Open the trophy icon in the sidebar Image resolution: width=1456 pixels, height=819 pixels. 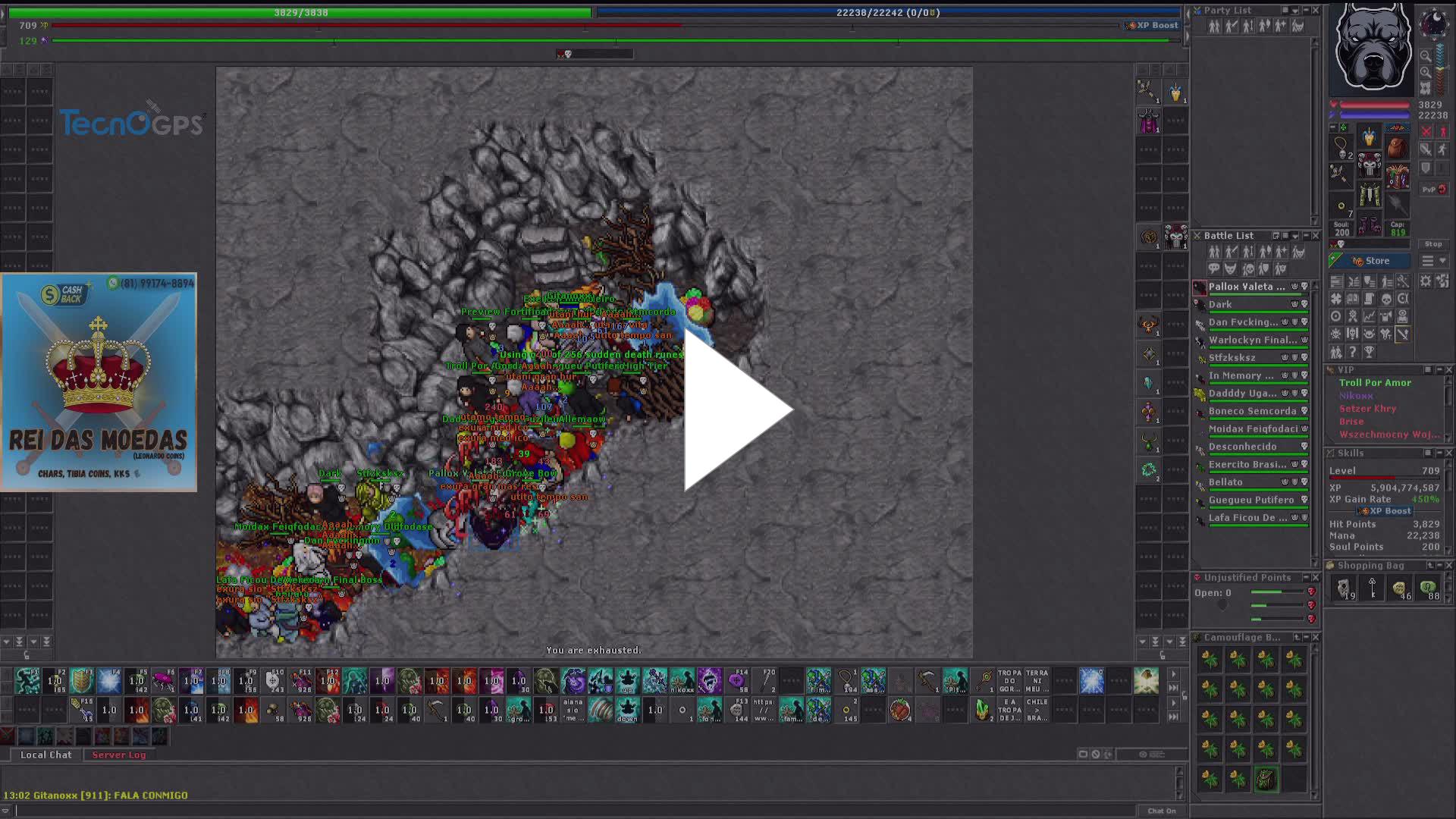point(1370,352)
